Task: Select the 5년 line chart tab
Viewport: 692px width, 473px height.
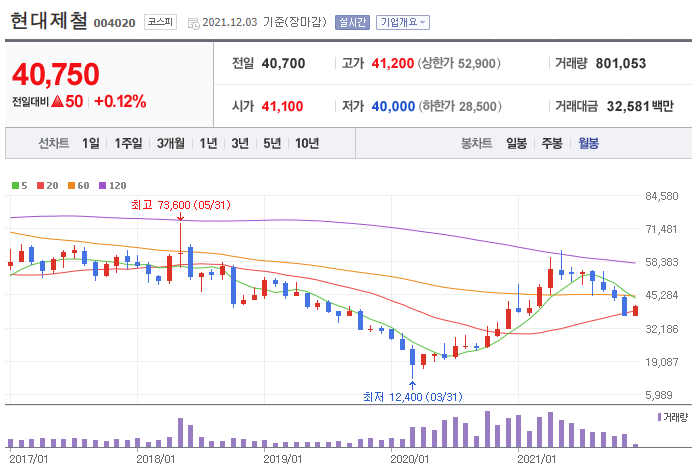Action: pos(272,143)
